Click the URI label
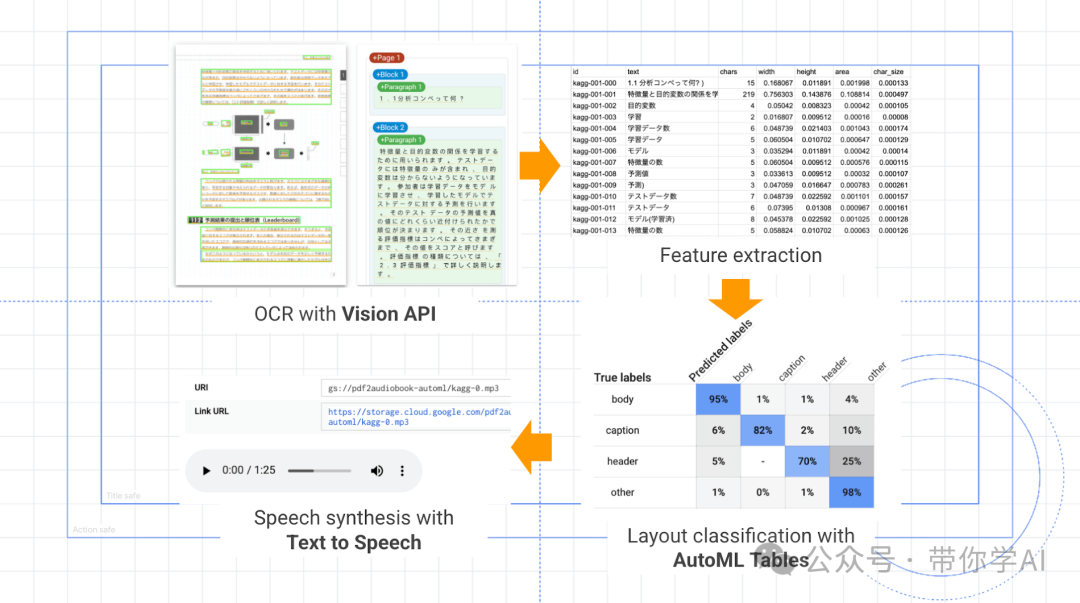 point(201,387)
